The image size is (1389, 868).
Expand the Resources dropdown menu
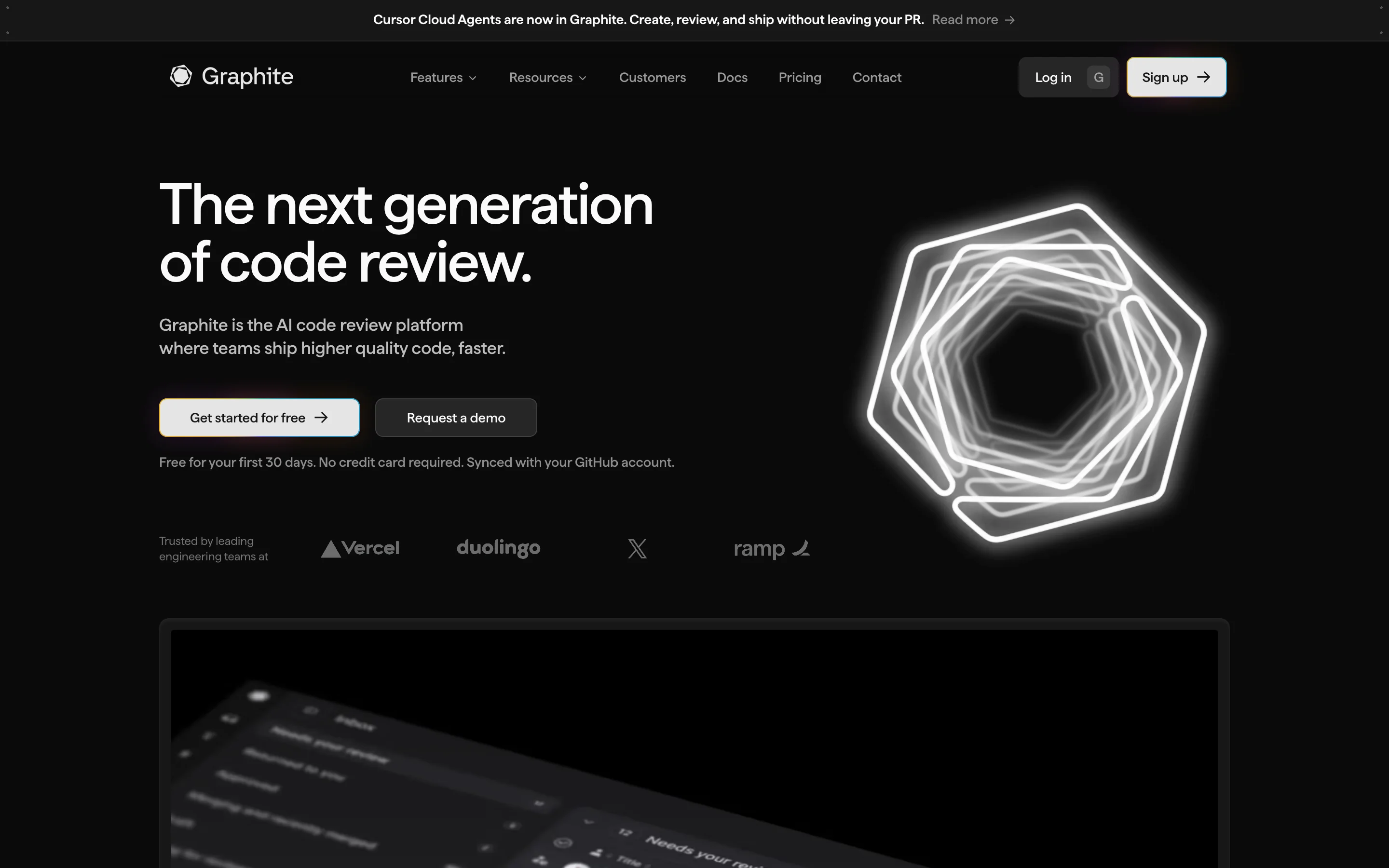pos(541,78)
